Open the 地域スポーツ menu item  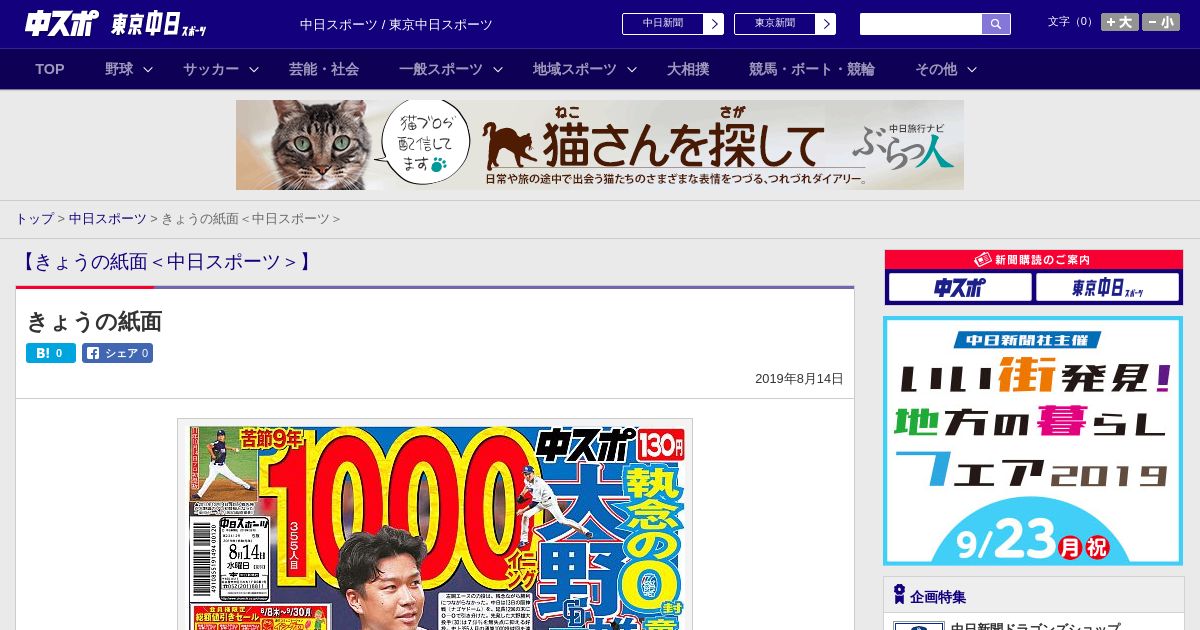[575, 69]
